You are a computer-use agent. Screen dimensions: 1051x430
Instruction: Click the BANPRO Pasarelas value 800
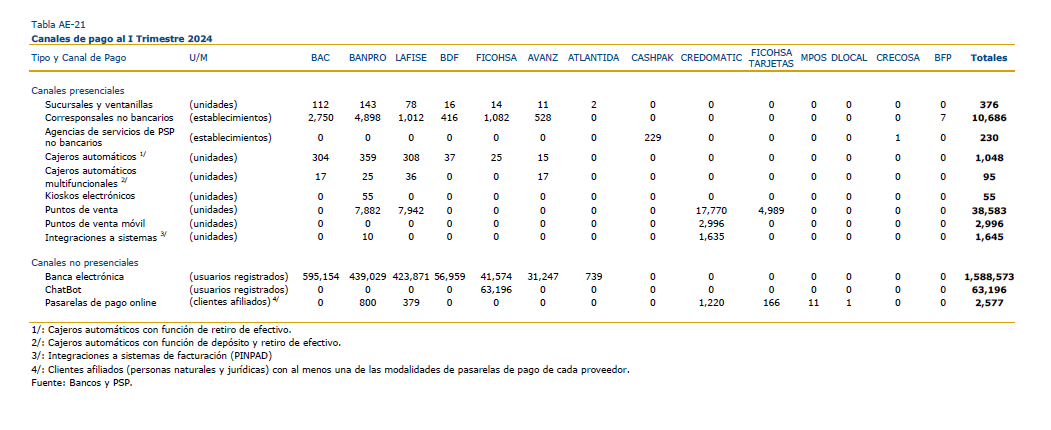[x=367, y=303]
